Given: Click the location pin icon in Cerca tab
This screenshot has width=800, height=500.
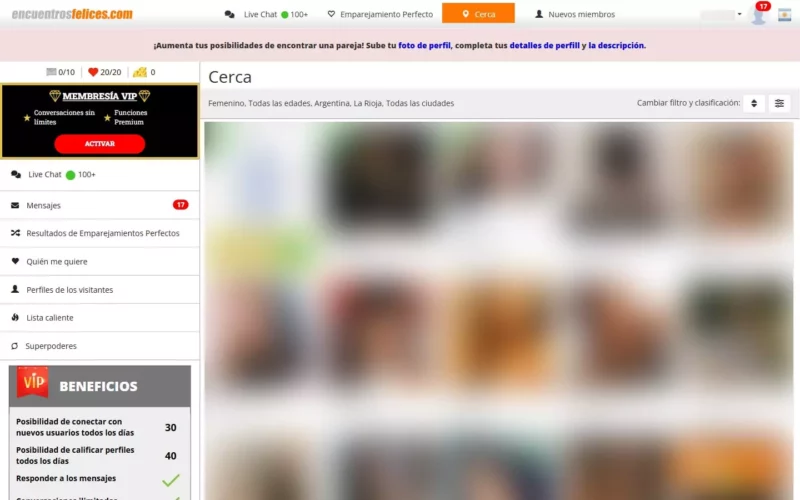Looking at the screenshot, I should pos(465,14).
